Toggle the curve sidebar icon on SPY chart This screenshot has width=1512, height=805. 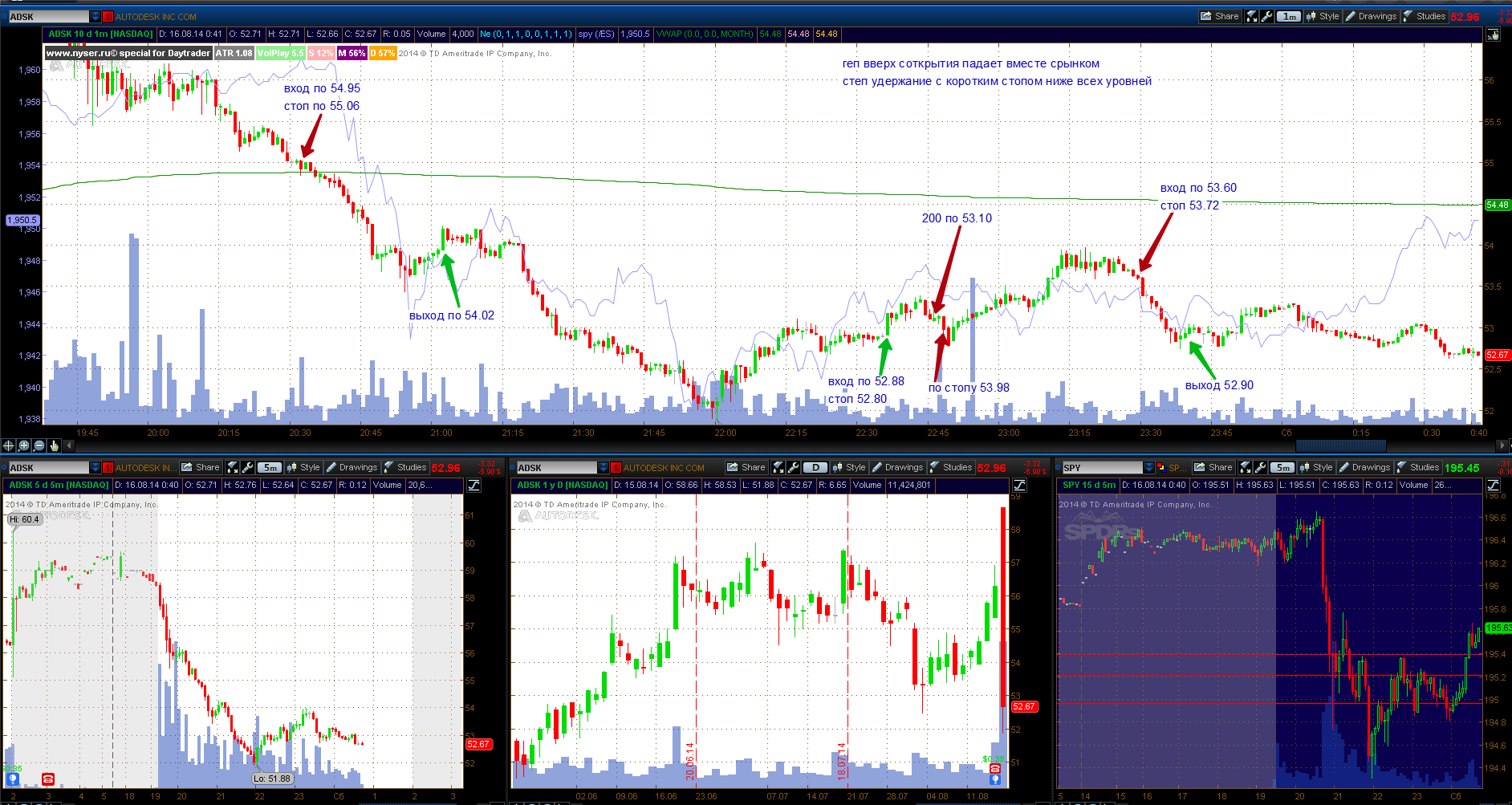(1493, 485)
